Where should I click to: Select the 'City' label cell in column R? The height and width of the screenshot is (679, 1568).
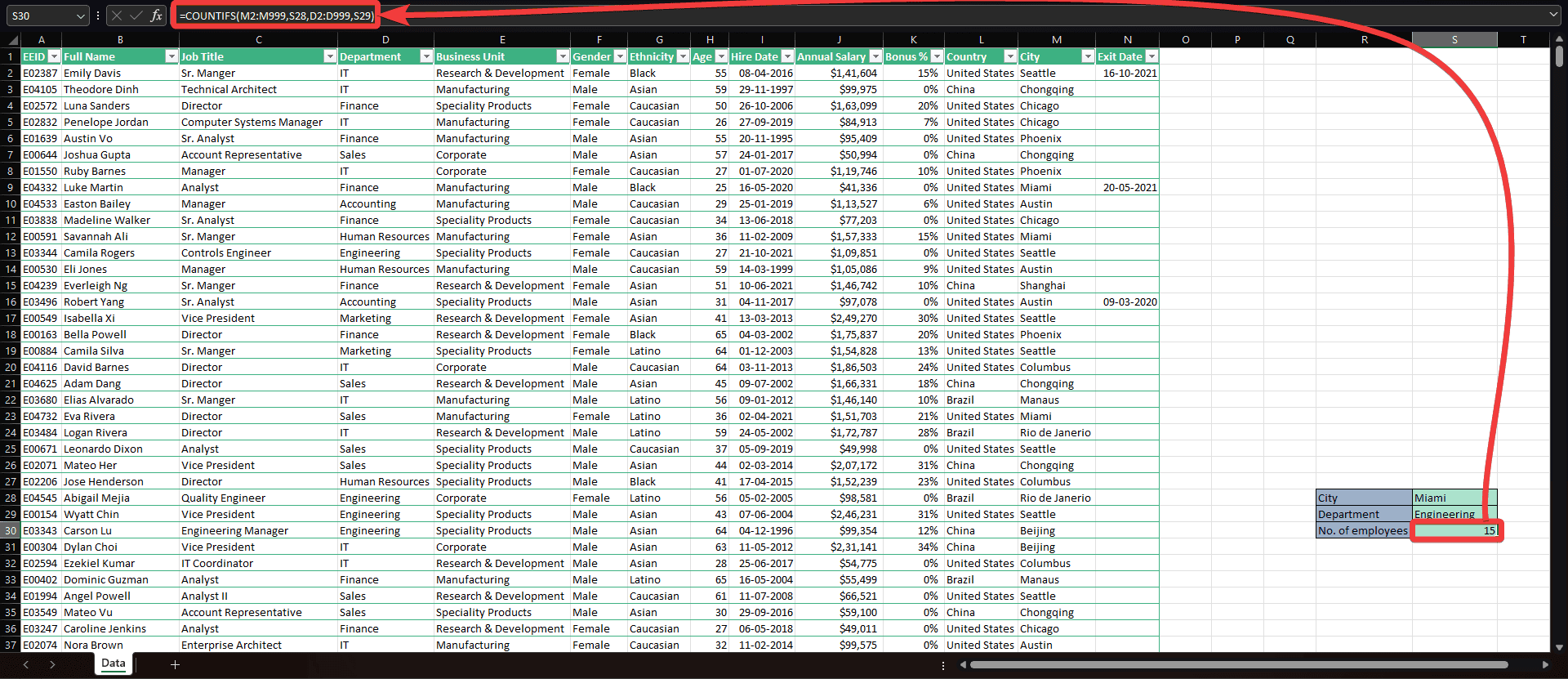click(x=1364, y=498)
